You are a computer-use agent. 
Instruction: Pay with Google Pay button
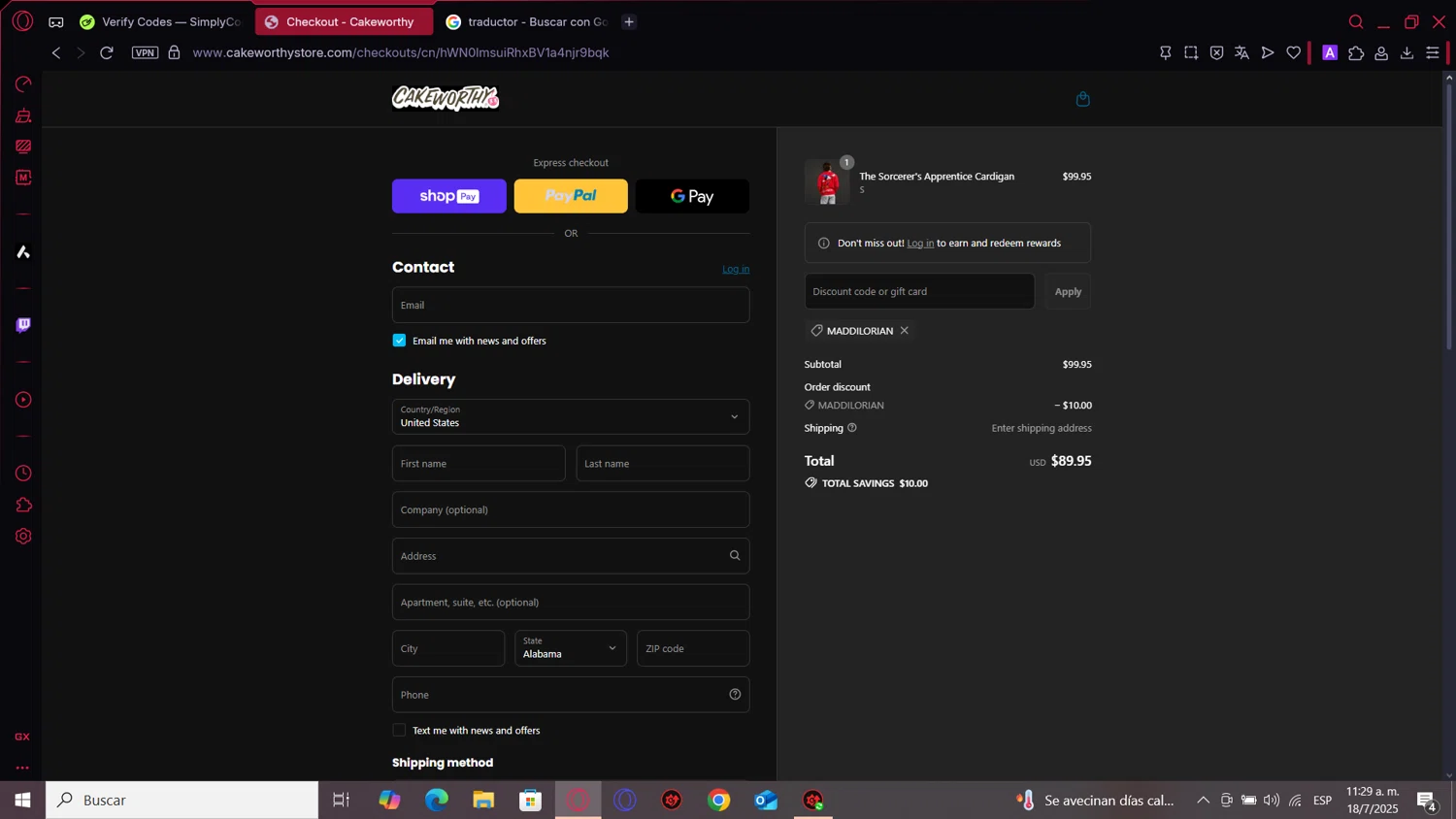pos(692,196)
